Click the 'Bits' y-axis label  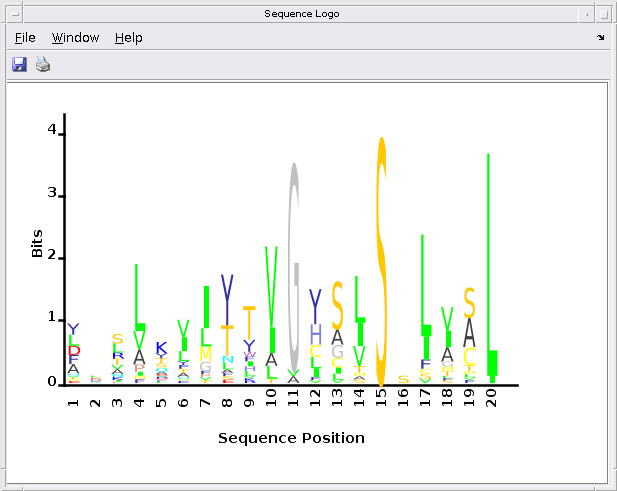point(37,244)
